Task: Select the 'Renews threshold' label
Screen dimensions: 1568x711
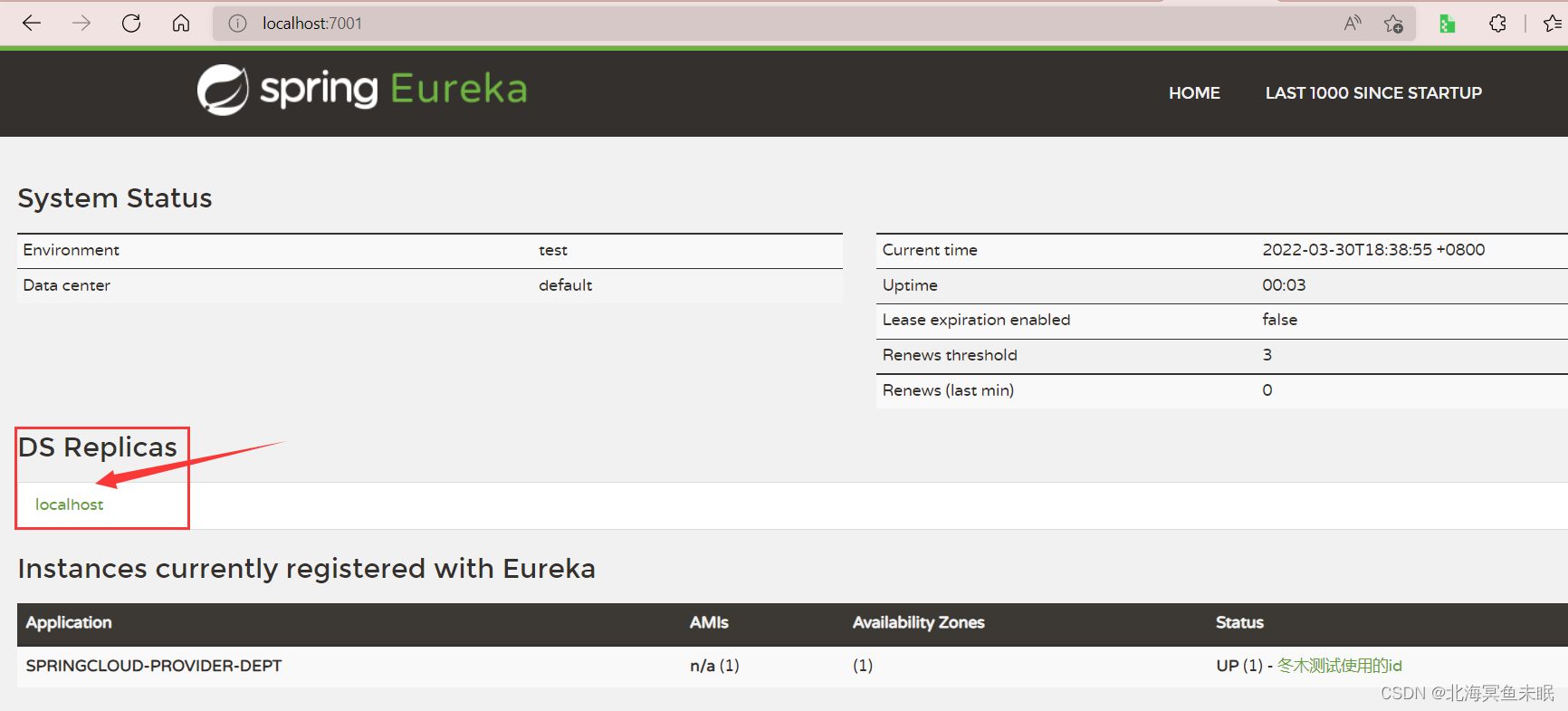Action: coord(950,355)
